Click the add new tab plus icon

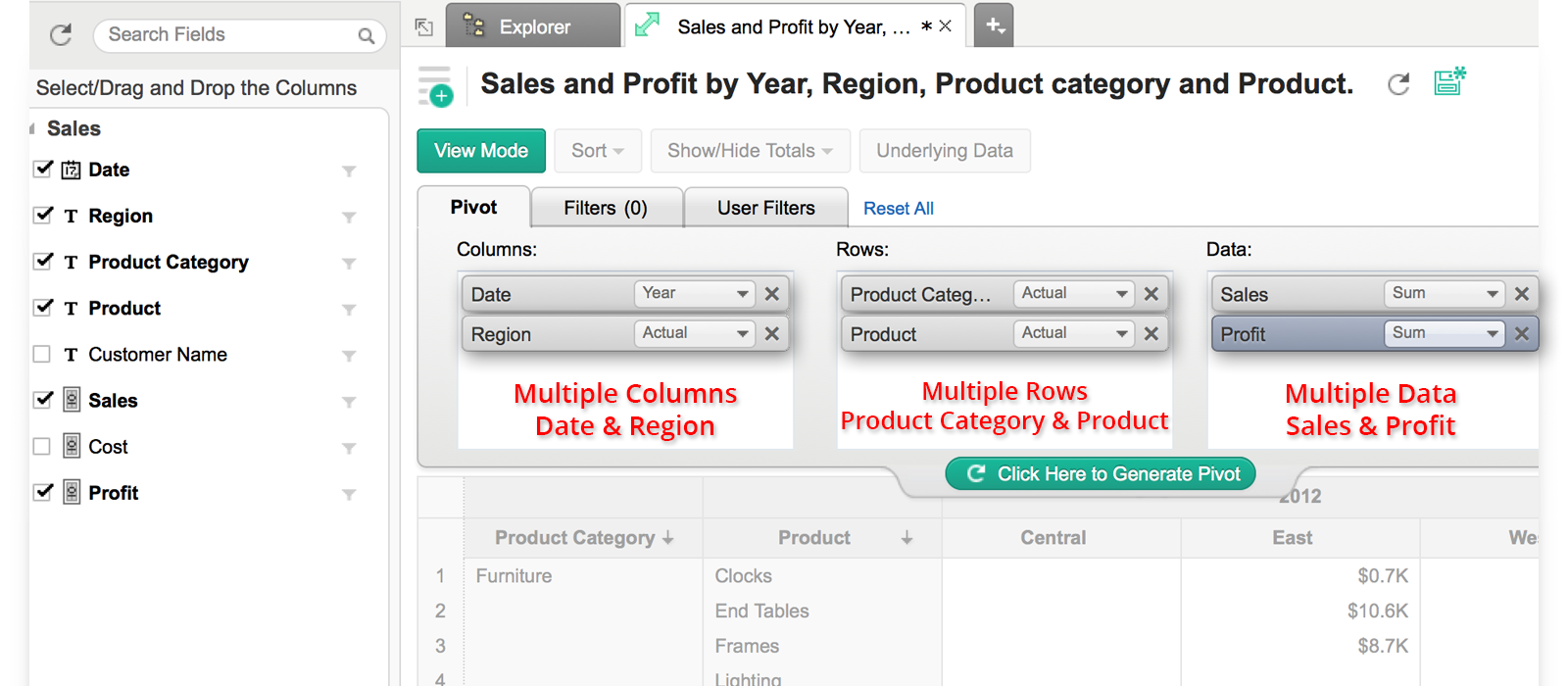pos(995,26)
